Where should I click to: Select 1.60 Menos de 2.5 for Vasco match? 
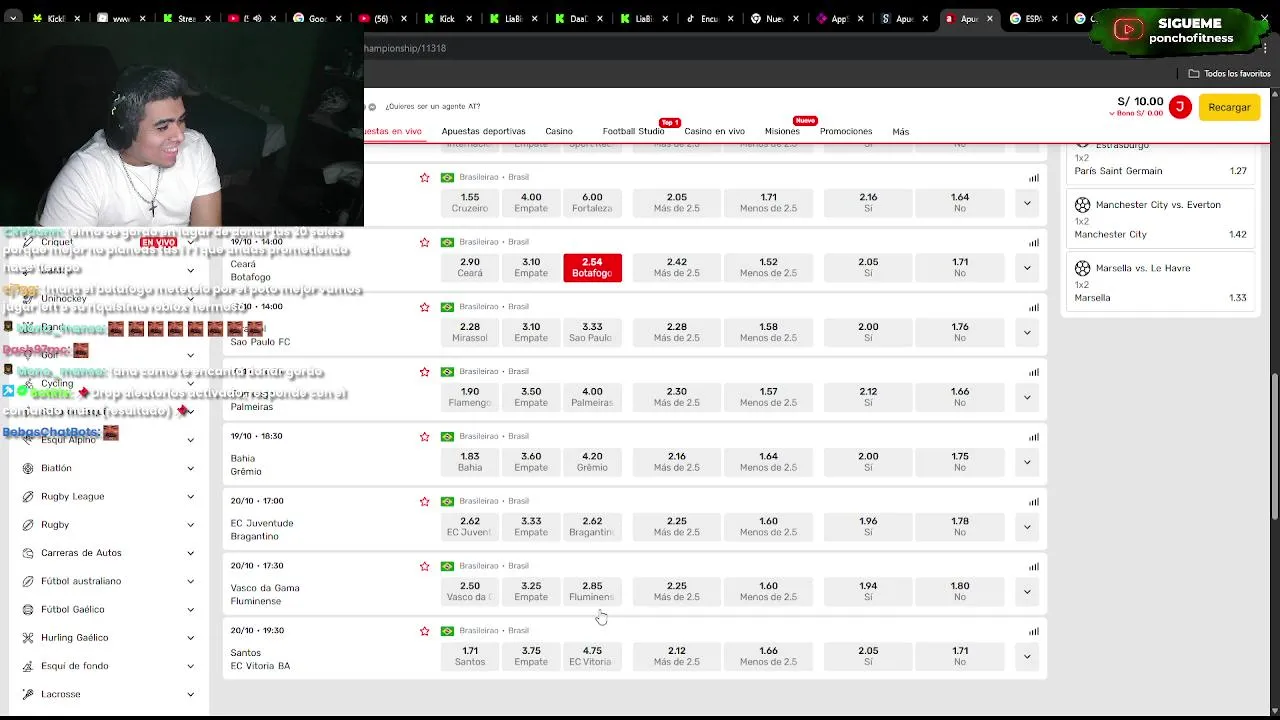click(768, 592)
